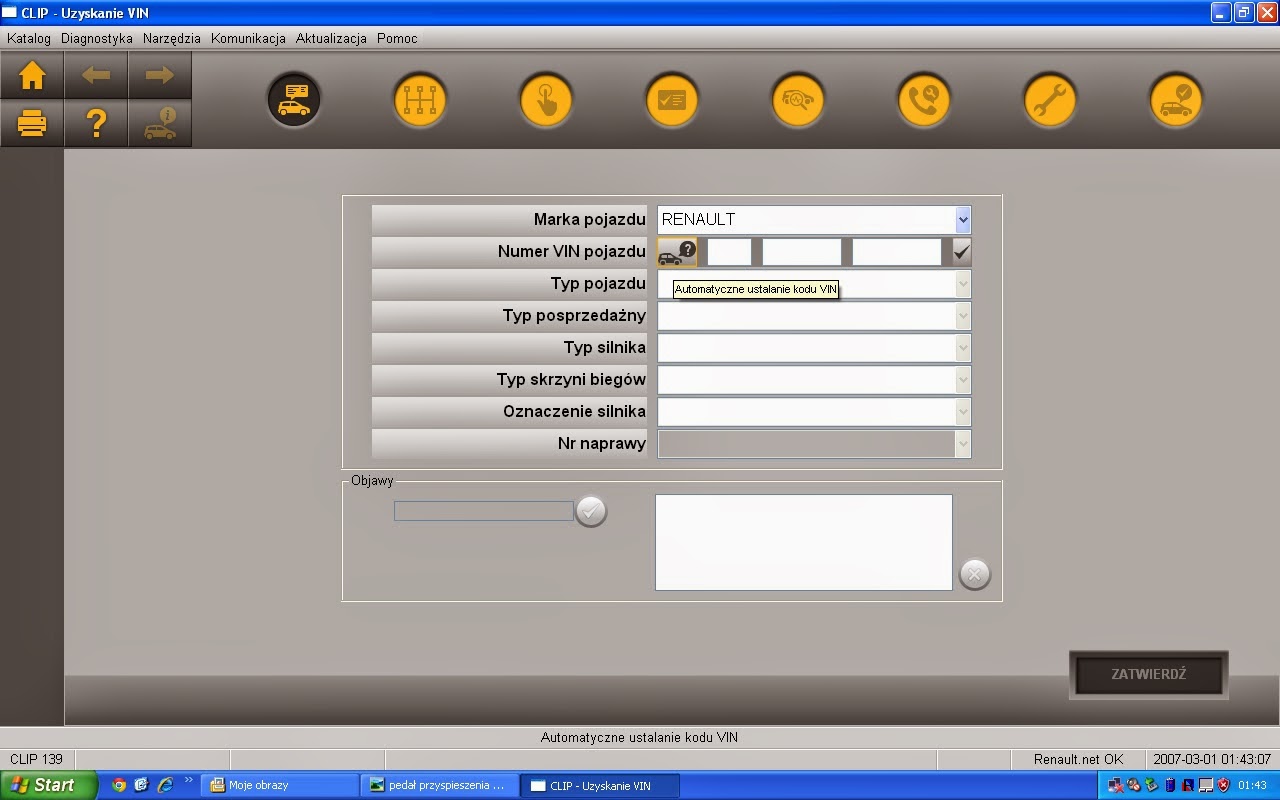Click the second VIN input field
The width and height of the screenshot is (1280, 800).
802,252
